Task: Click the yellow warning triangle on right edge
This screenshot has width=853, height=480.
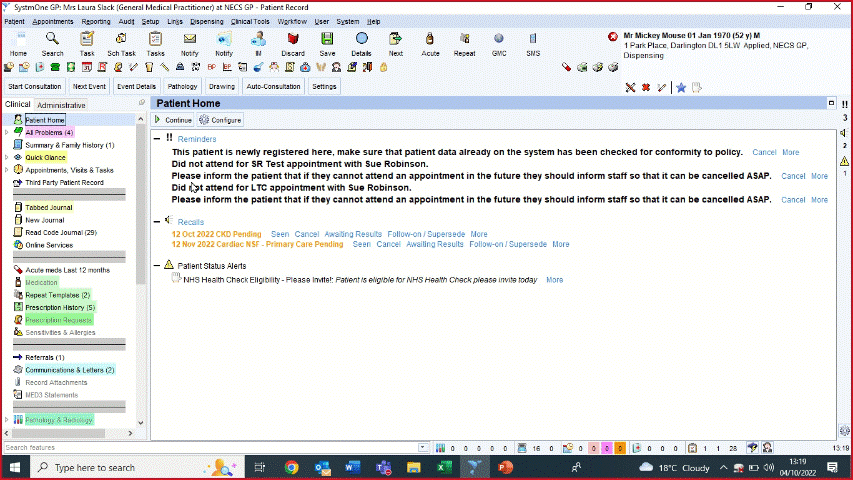Action: click(x=844, y=161)
